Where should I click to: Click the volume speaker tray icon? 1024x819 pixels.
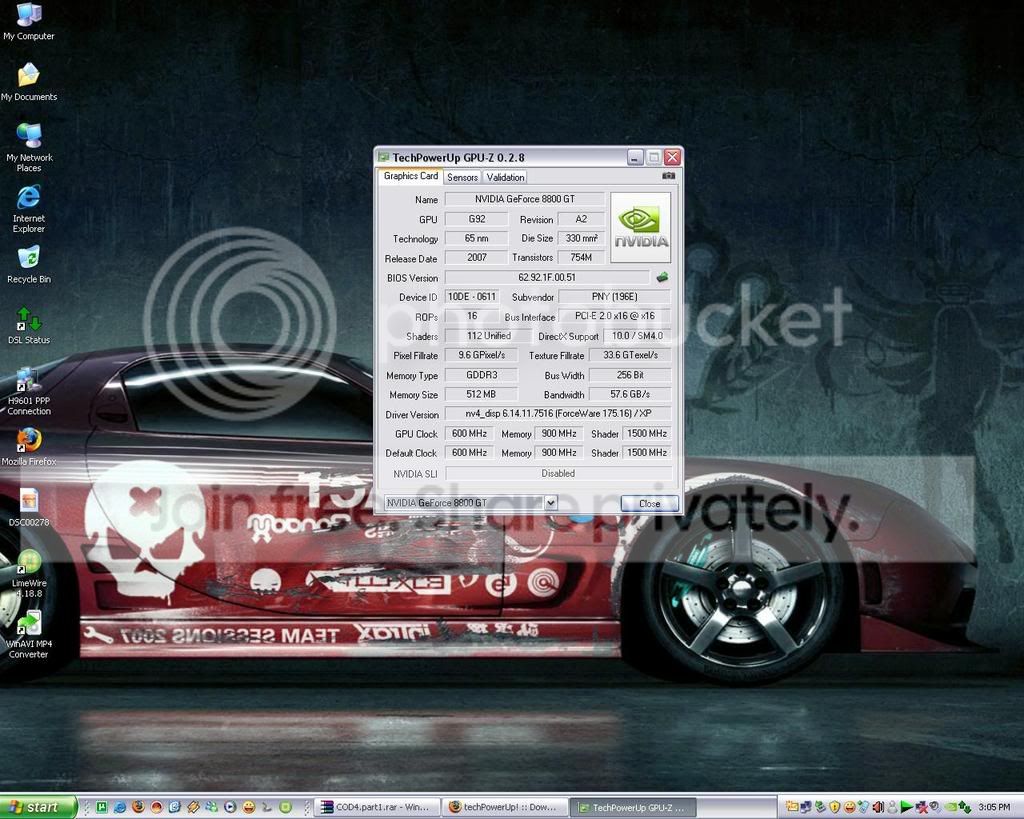tap(878, 807)
